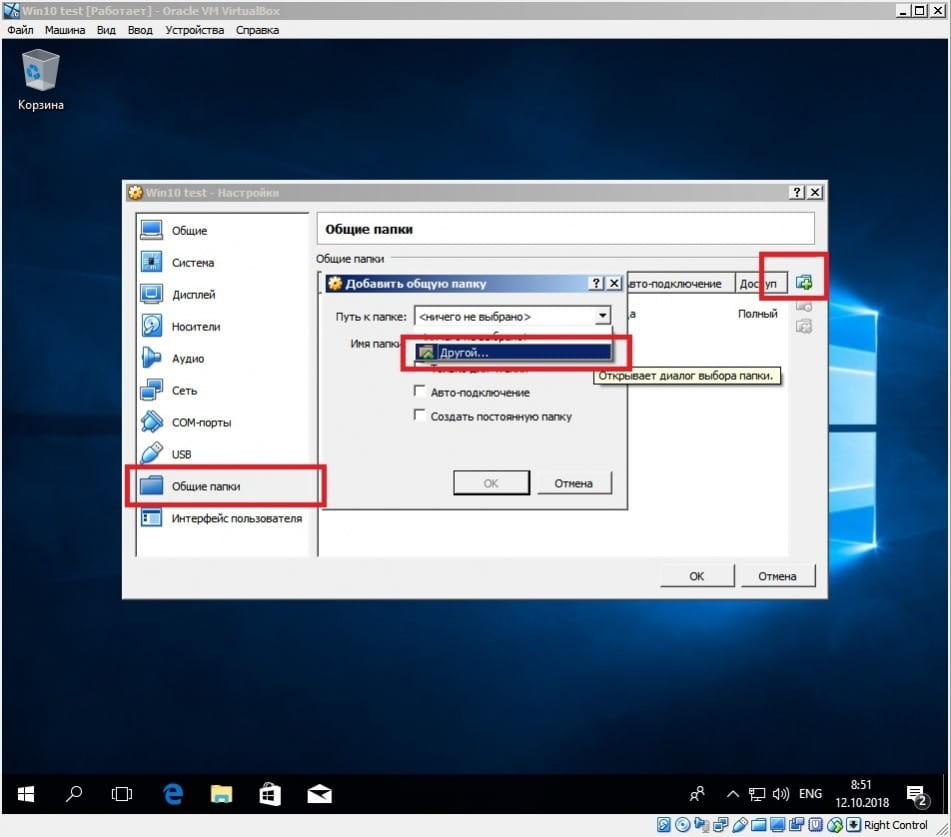The width and height of the screenshot is (951, 837).
Task: Click the network status bar icon
Action: (x=721, y=825)
